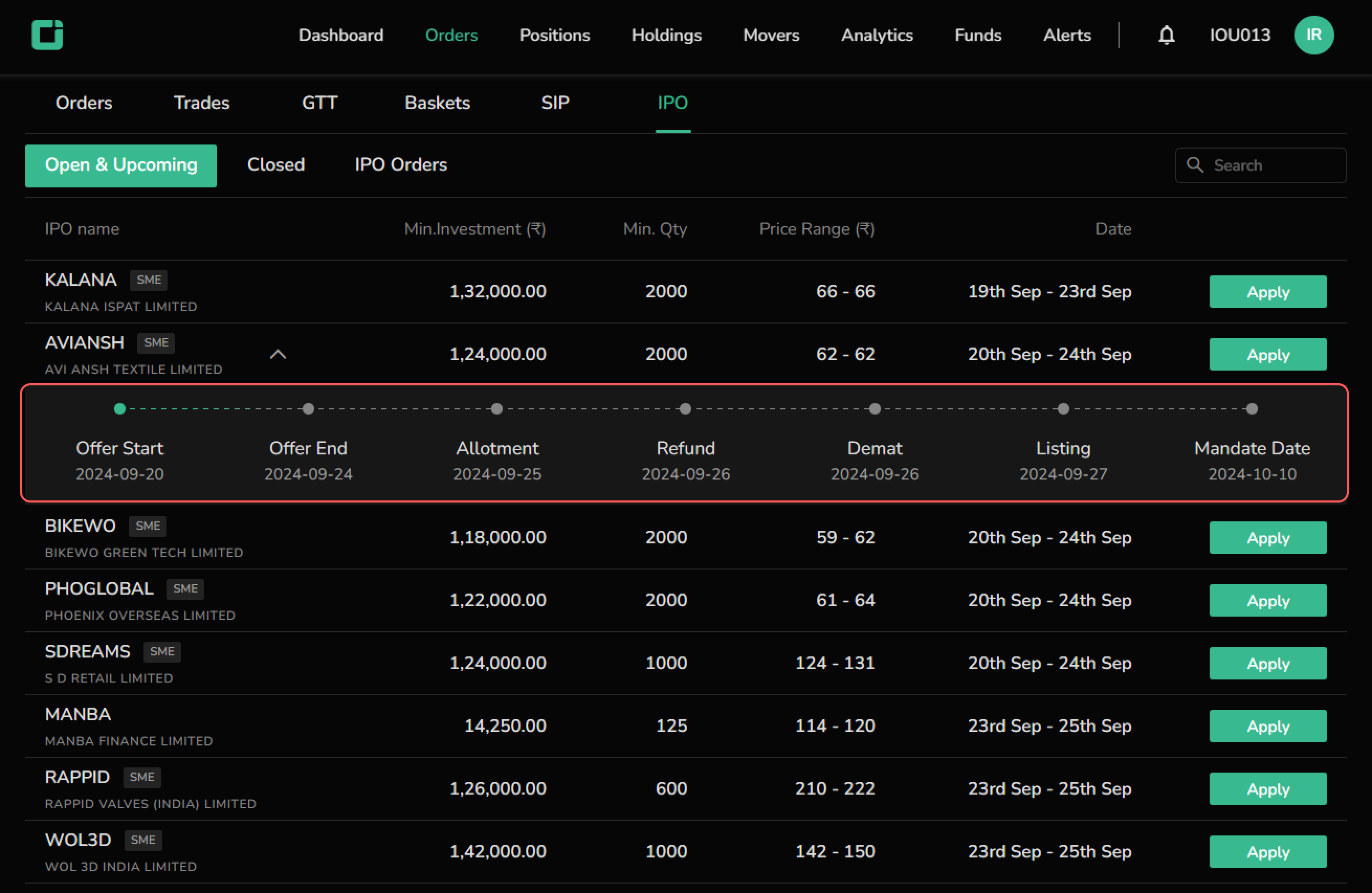The height and width of the screenshot is (893, 1372).
Task: Click the 2024-10-10 mandate date
Action: [1252, 474]
